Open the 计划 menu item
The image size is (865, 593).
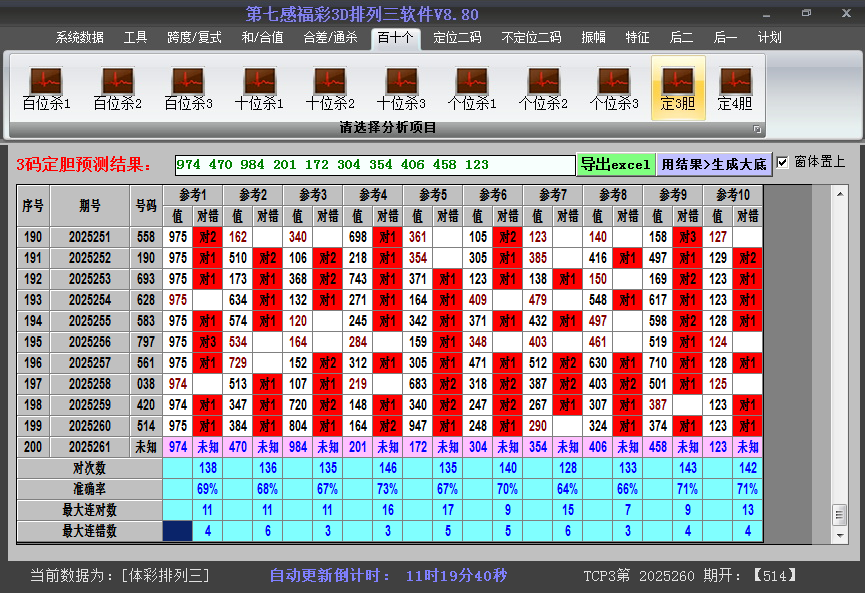click(769, 37)
